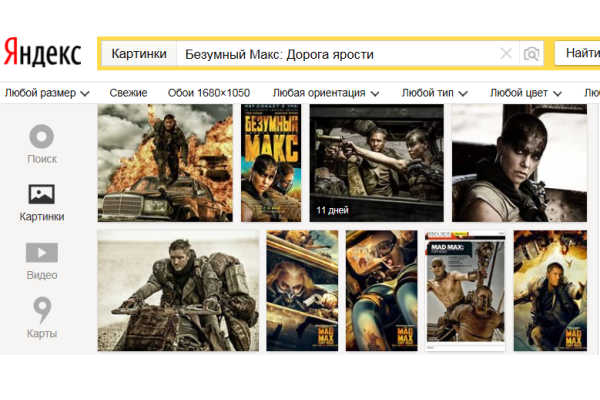600x400 pixels.
Task: Open thumbnail of woman in truck cab
Action: coord(519,163)
